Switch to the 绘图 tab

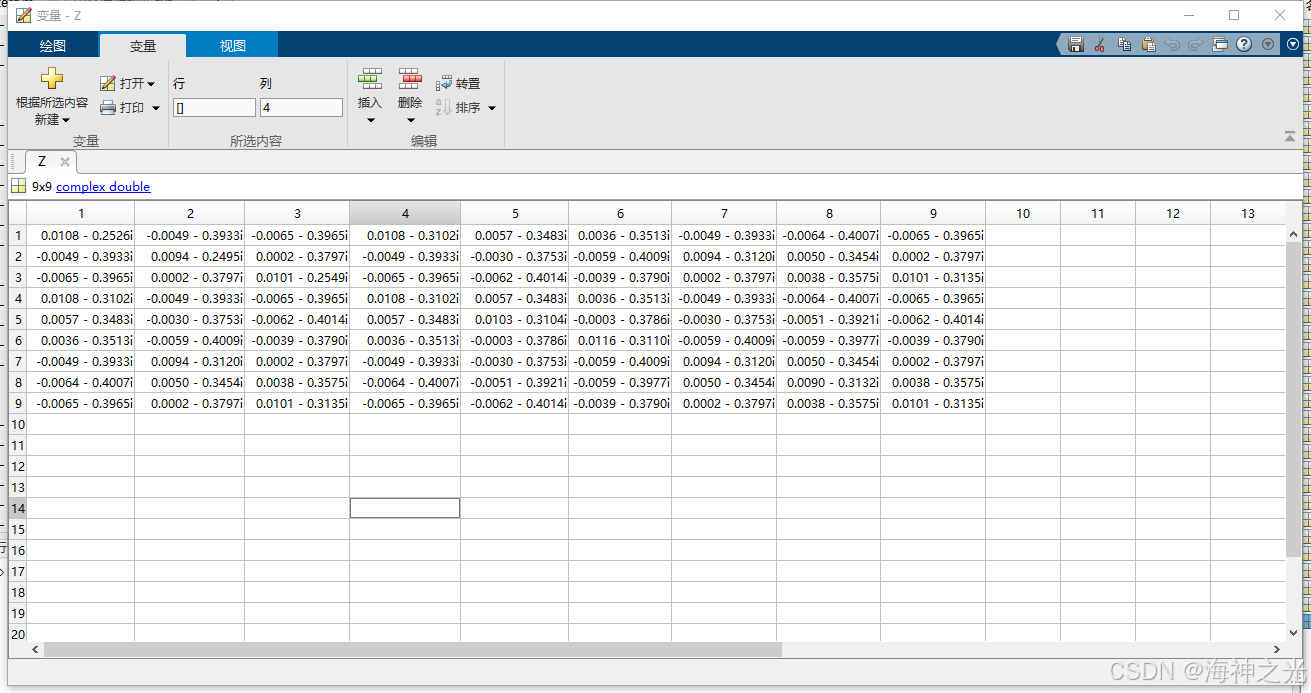[53, 46]
